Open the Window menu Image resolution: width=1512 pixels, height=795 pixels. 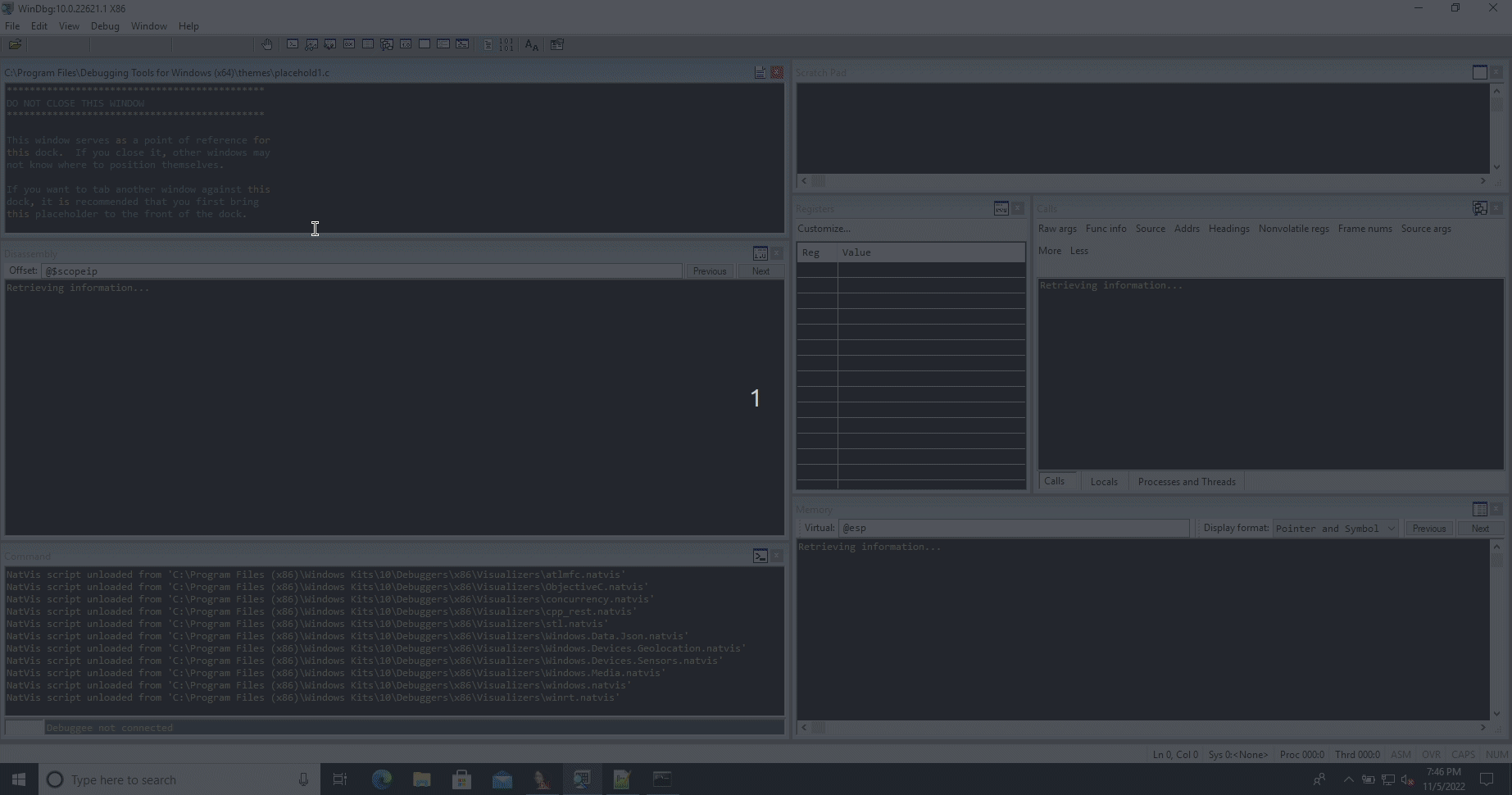click(x=149, y=26)
